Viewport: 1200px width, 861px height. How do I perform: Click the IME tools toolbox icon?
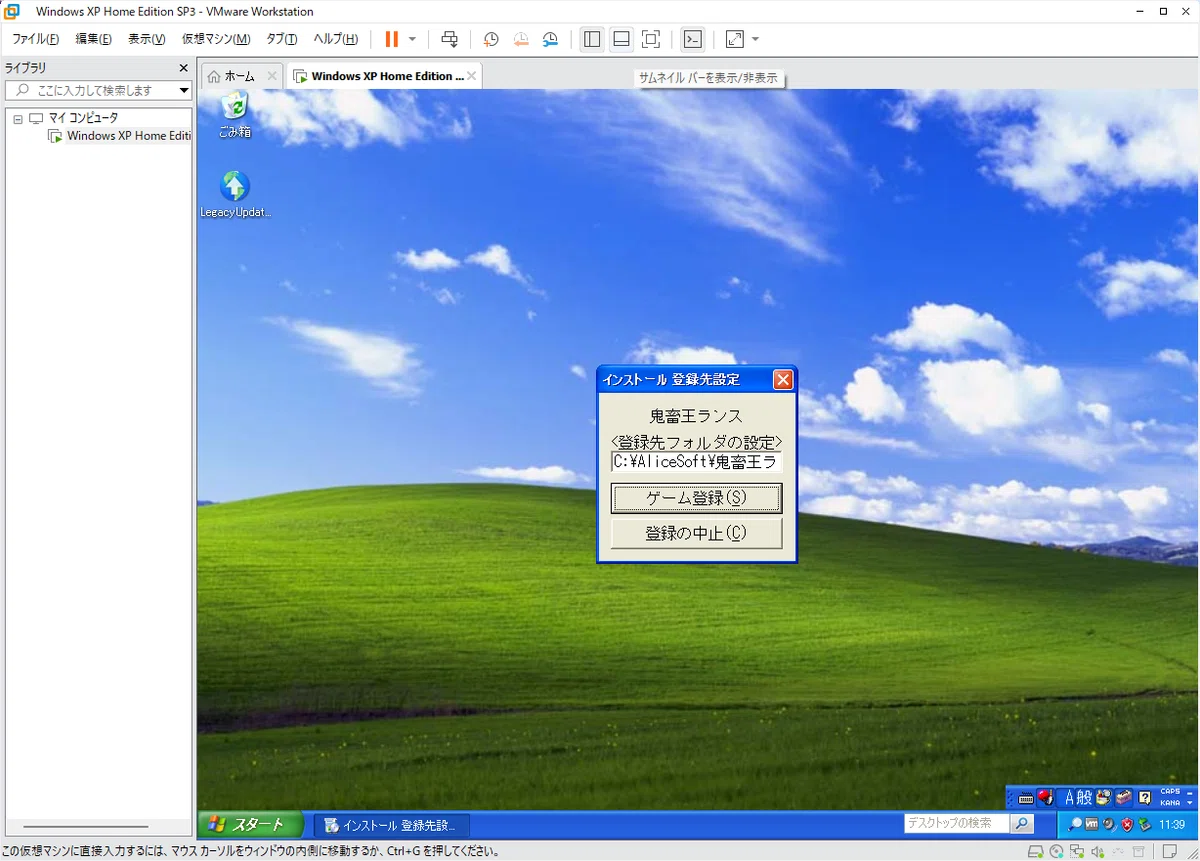pos(1123,797)
